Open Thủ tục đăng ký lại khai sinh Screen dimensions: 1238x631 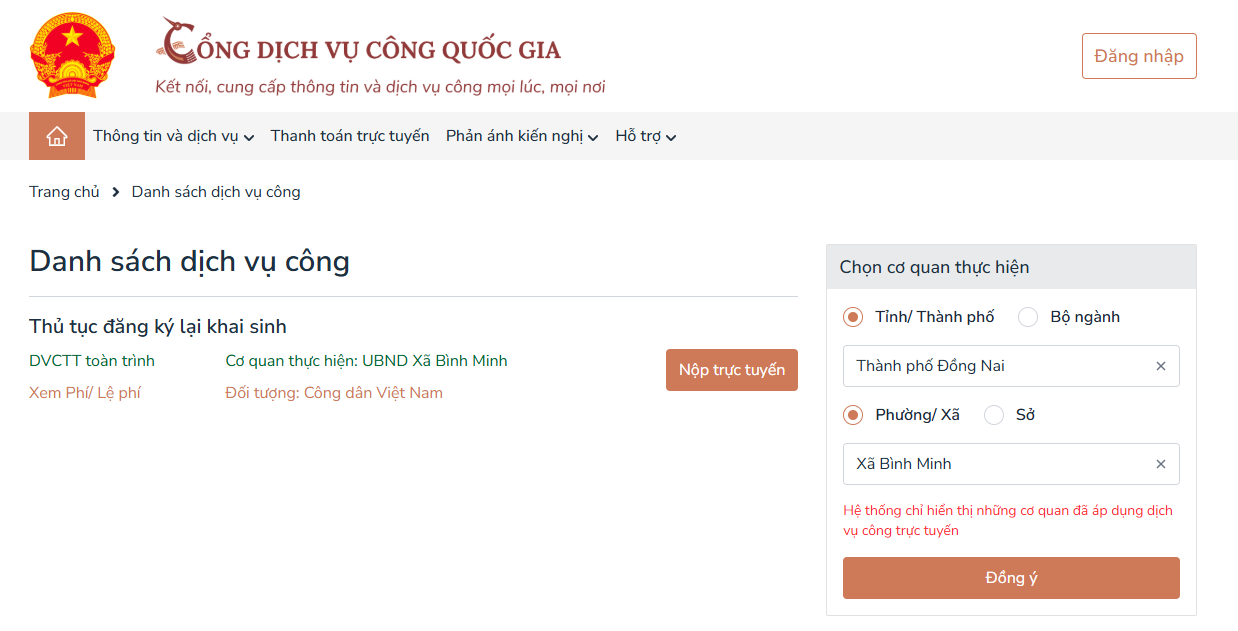(158, 327)
